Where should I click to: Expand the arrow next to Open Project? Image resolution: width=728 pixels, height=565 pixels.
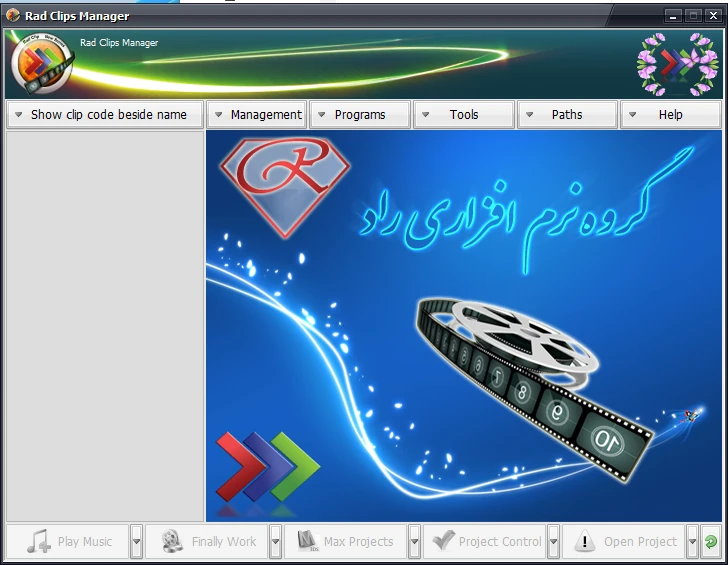(691, 542)
